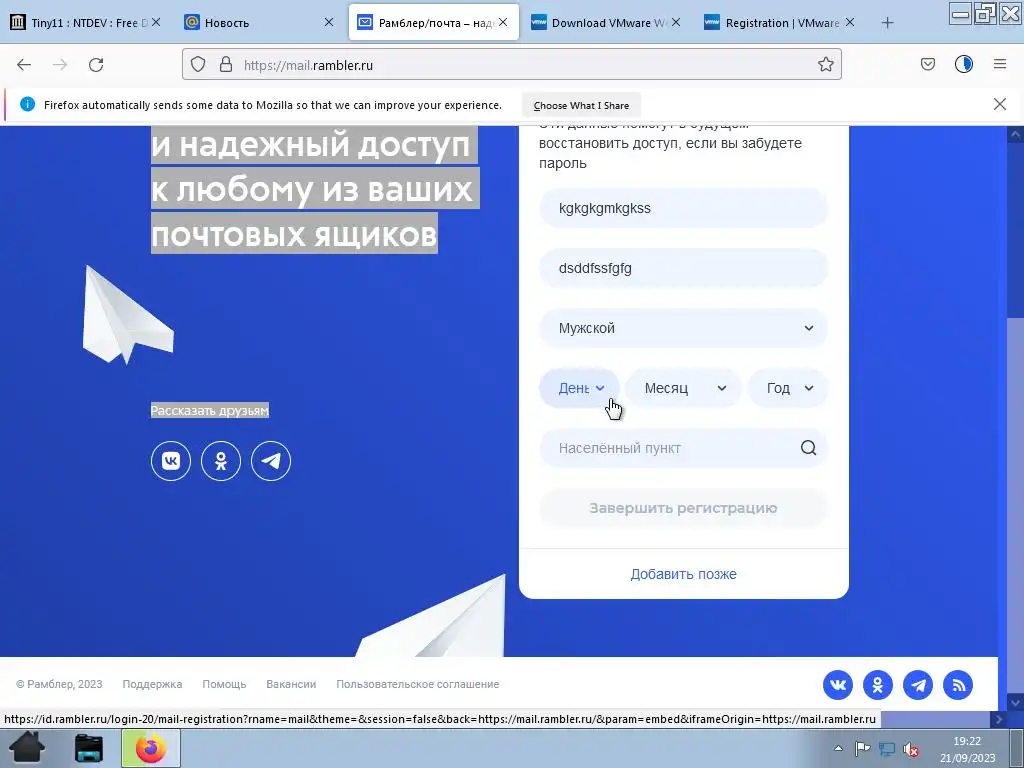
Task: Open the Год year dropdown
Action: coord(788,388)
